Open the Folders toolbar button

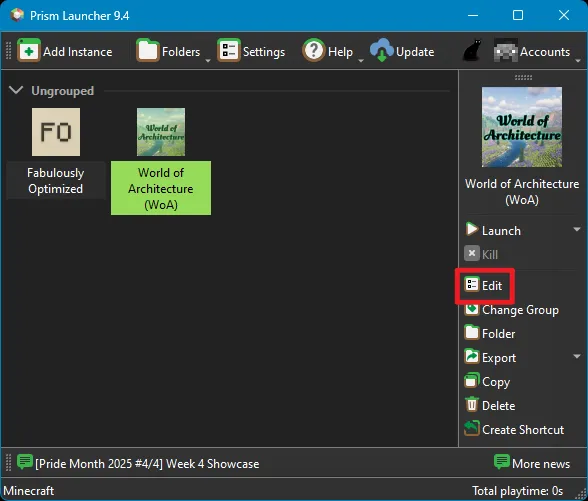[168, 51]
